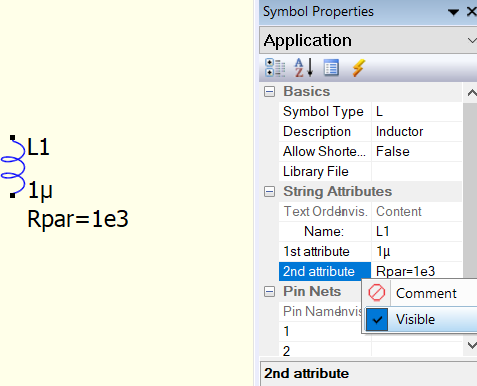Select the highlighted 2nd attribute row

click(x=325, y=272)
